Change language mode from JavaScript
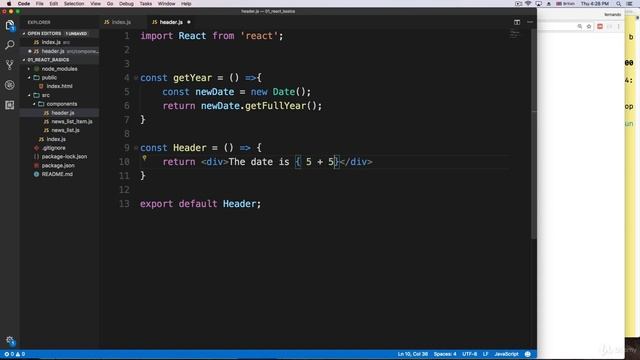Screen dimensions: 640x360 pyautogui.click(x=506, y=354)
